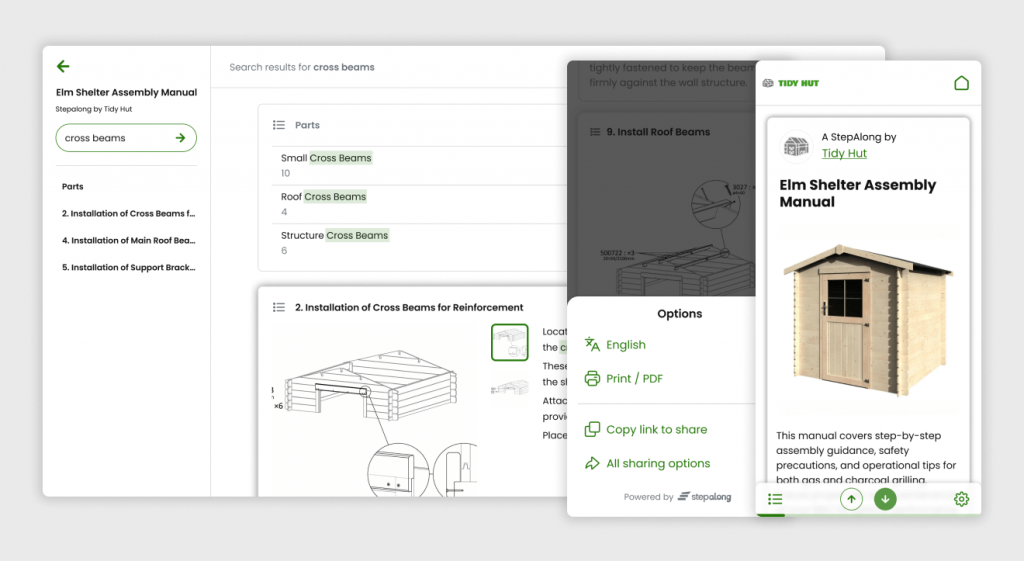This screenshot has height=561, width=1024.
Task: Submit the cross beams search arrow
Action: (x=180, y=138)
